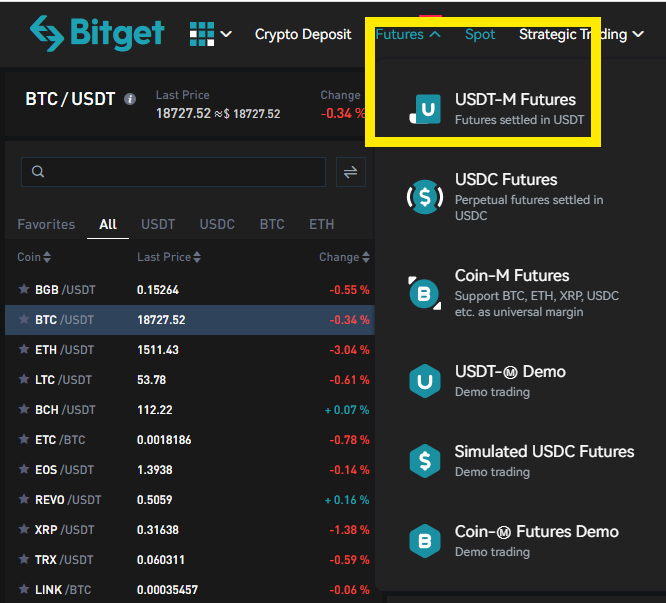Image resolution: width=666 pixels, height=603 pixels.
Task: Favorite ETH/USDT with star
Action: coord(24,349)
